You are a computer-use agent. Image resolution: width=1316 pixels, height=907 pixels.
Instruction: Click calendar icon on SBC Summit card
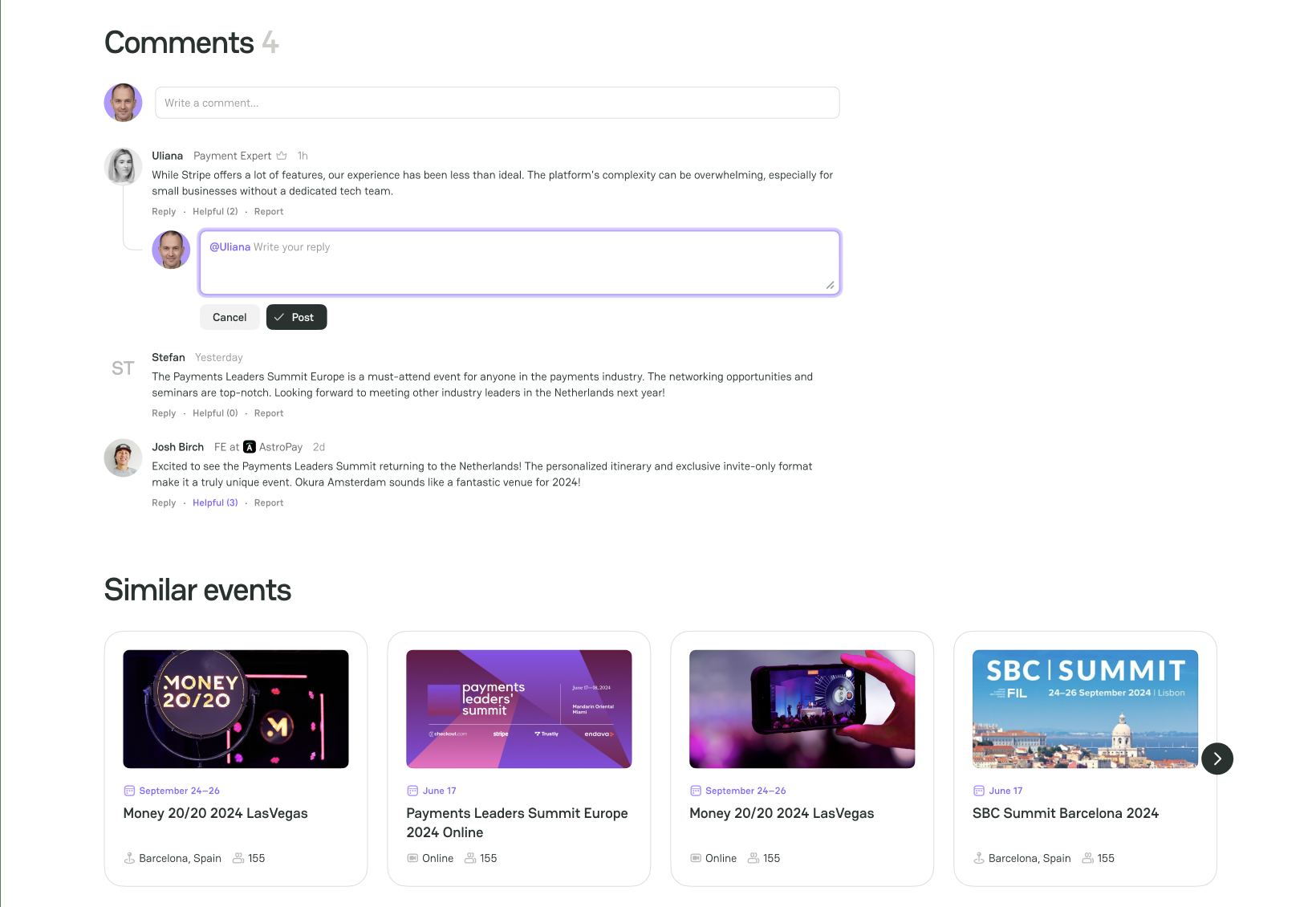978,791
